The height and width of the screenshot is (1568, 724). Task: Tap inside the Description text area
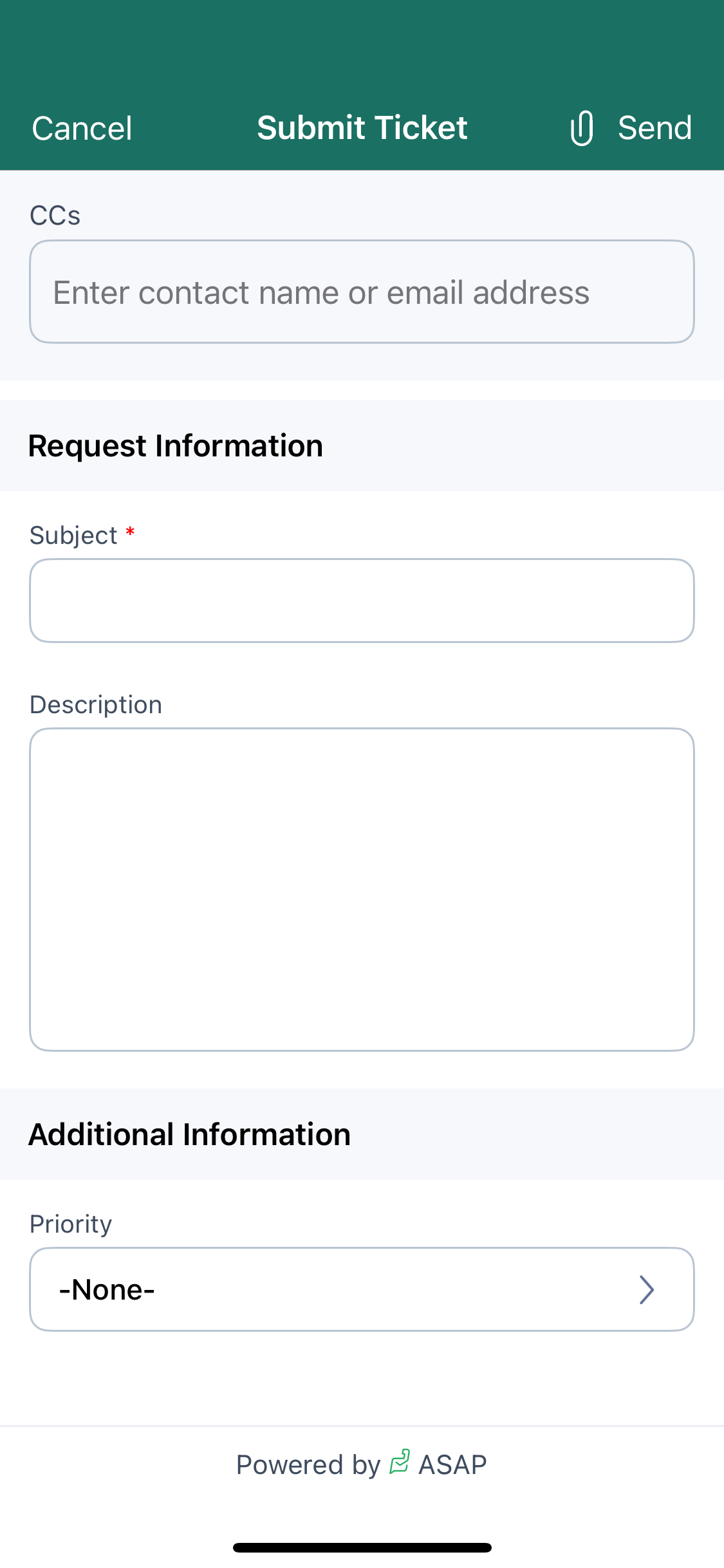pos(362,889)
